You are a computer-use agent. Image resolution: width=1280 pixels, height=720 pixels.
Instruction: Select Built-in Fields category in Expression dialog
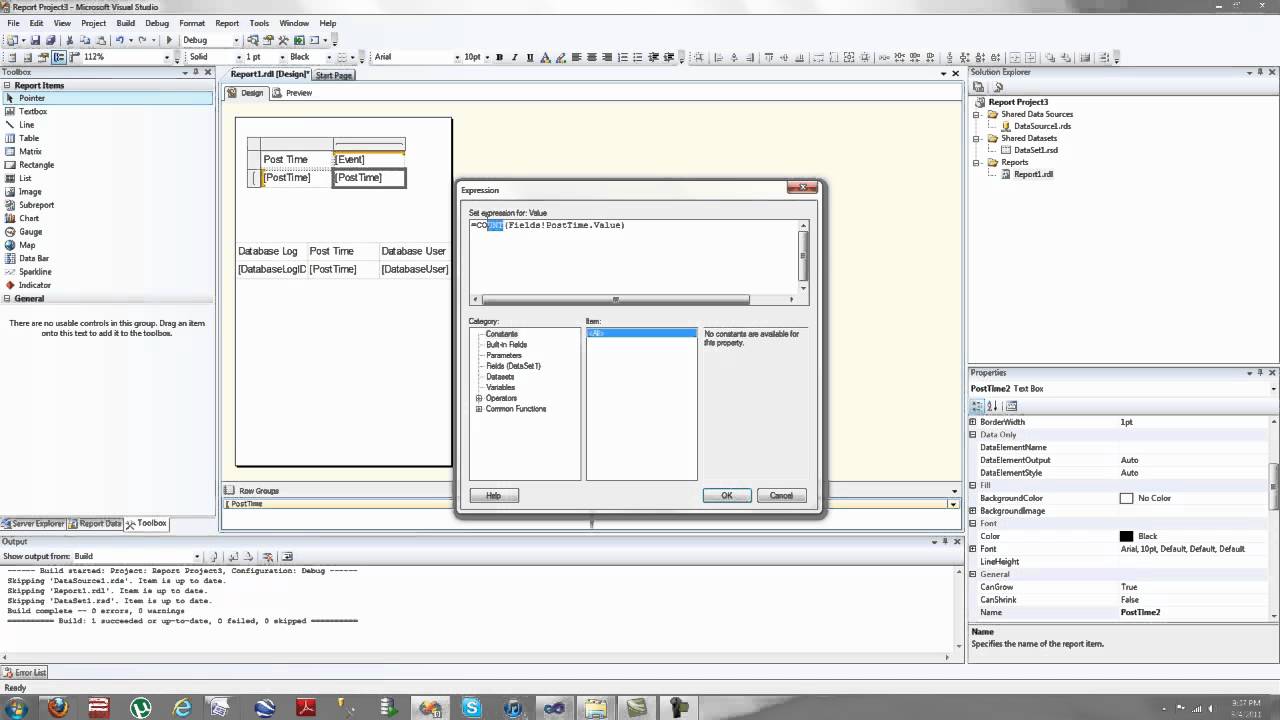[x=506, y=344]
